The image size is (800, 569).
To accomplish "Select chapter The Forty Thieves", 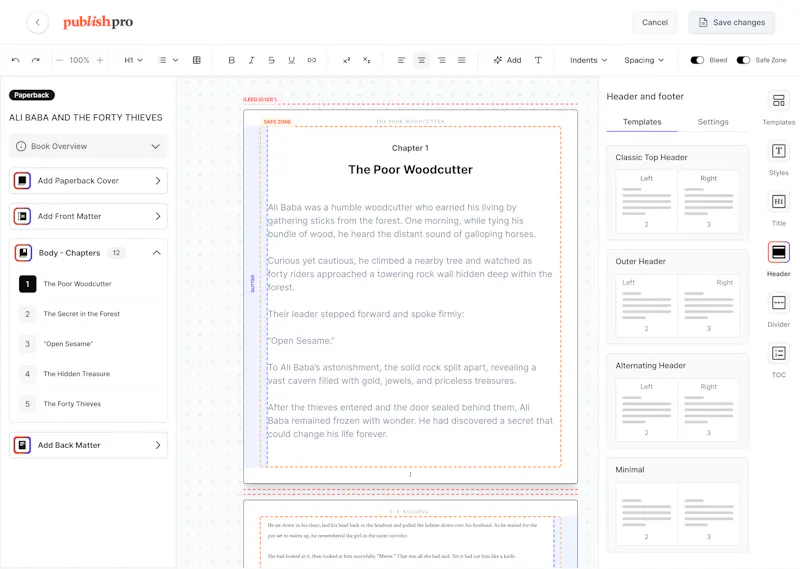I will [88, 404].
